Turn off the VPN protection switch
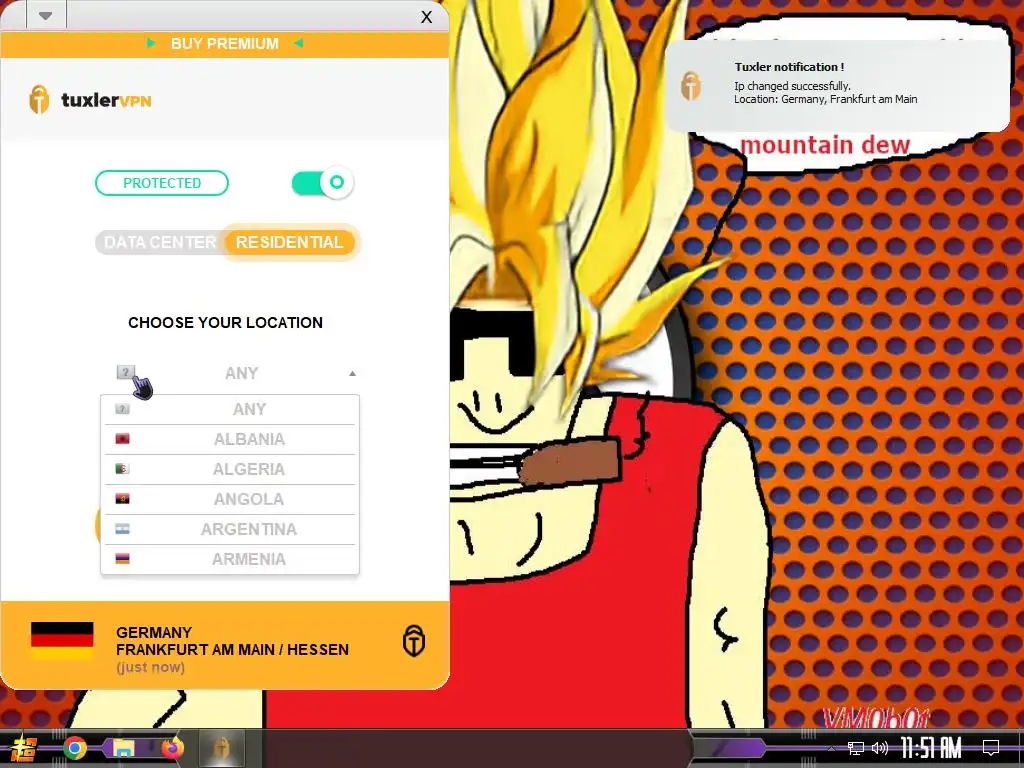Screen dimensions: 1024x768 click(x=323, y=183)
